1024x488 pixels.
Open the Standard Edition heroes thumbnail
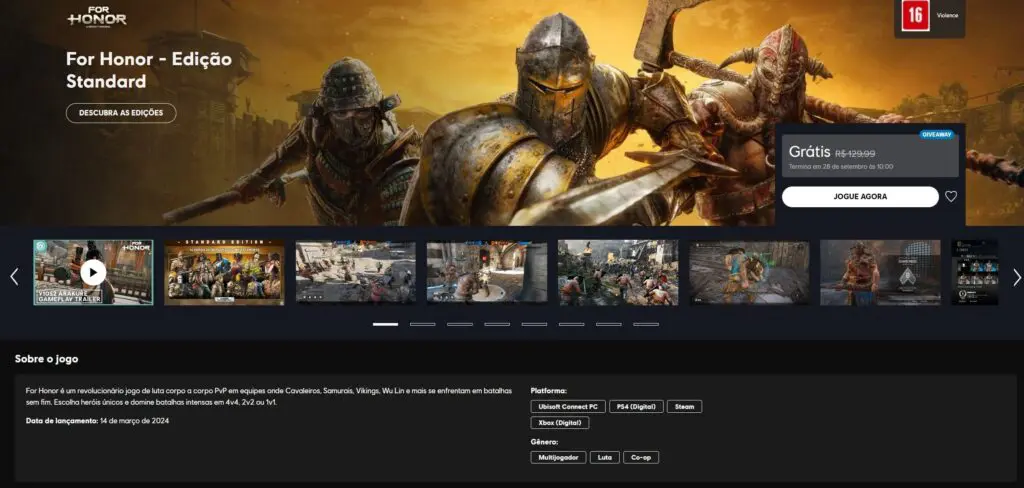click(224, 272)
